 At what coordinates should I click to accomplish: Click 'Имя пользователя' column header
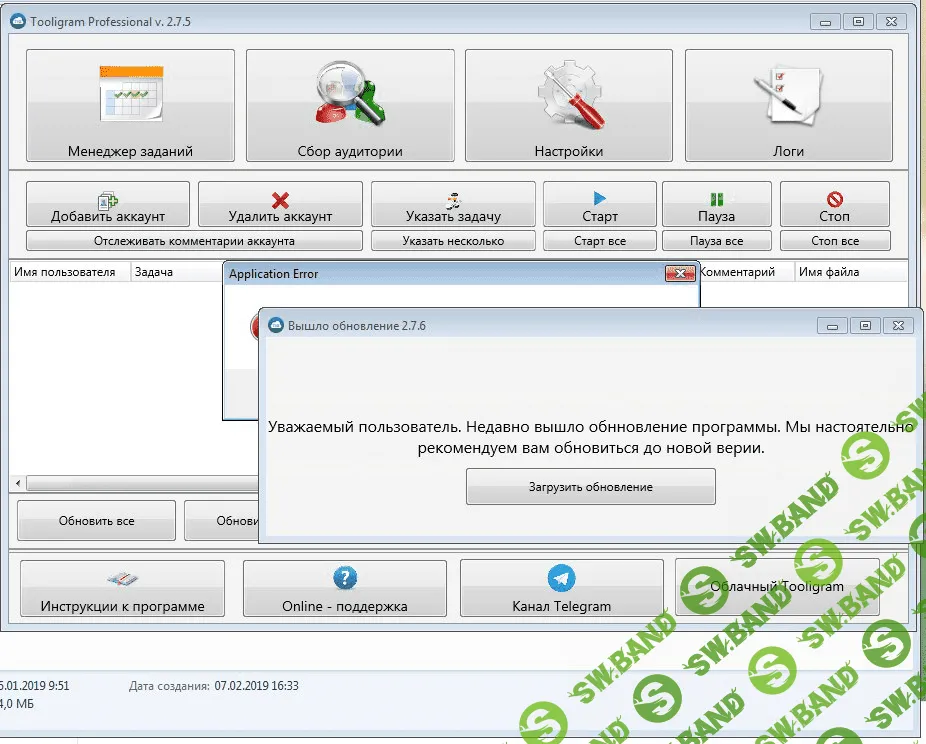click(65, 272)
